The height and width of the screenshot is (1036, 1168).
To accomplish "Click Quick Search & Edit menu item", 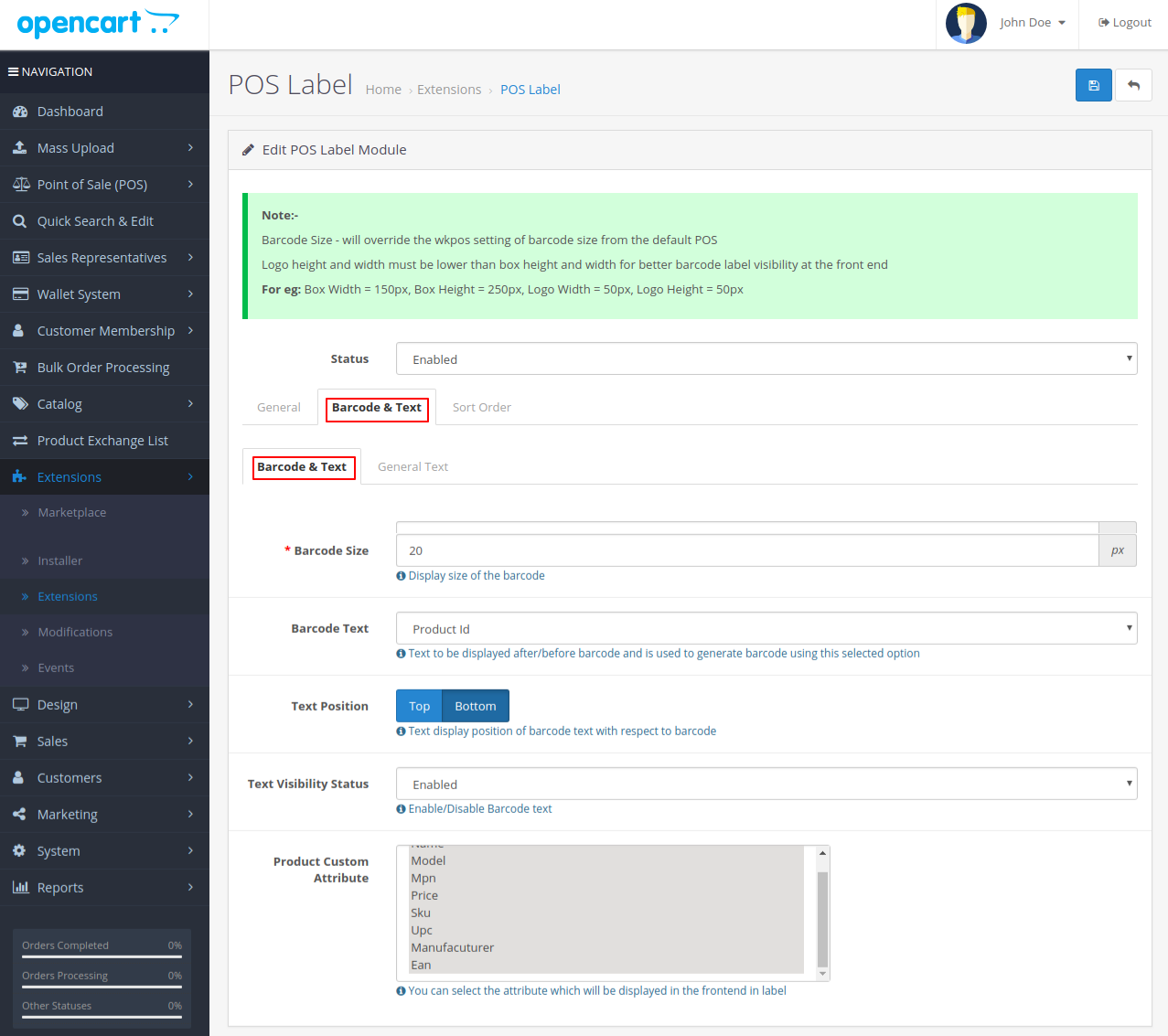I will 95,221.
